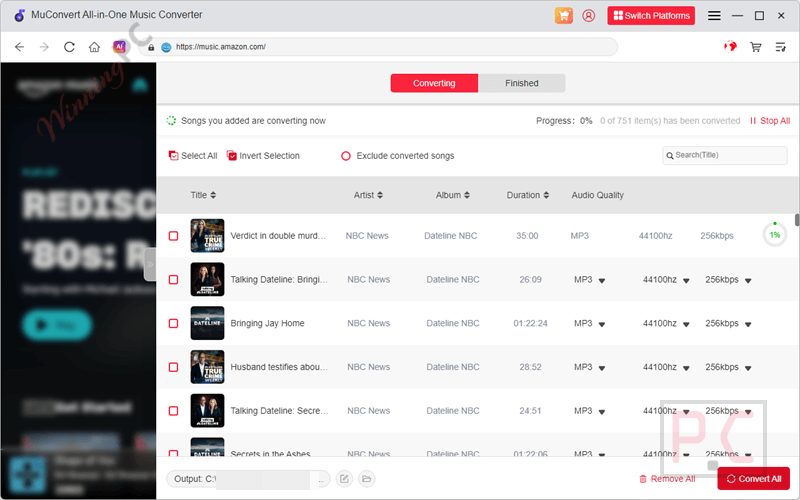Open the output folder icon

366,479
